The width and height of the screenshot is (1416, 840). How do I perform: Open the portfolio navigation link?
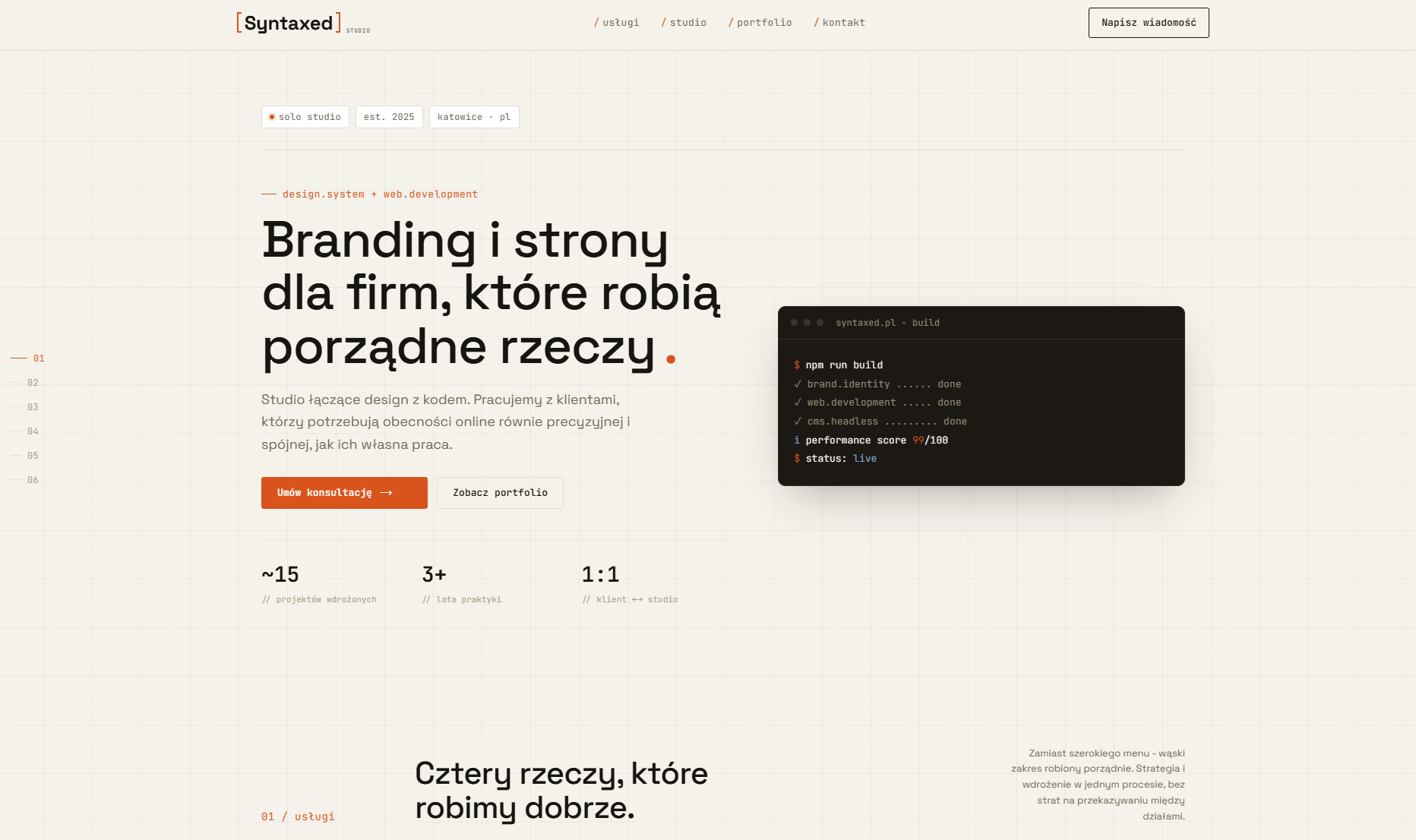[760, 23]
